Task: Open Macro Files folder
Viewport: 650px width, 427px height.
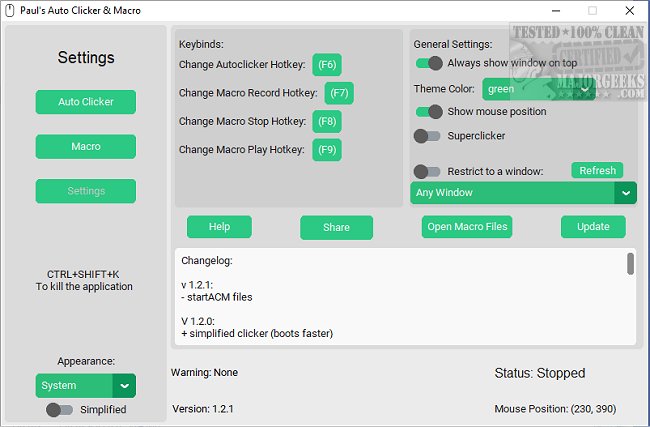Action: (x=467, y=227)
